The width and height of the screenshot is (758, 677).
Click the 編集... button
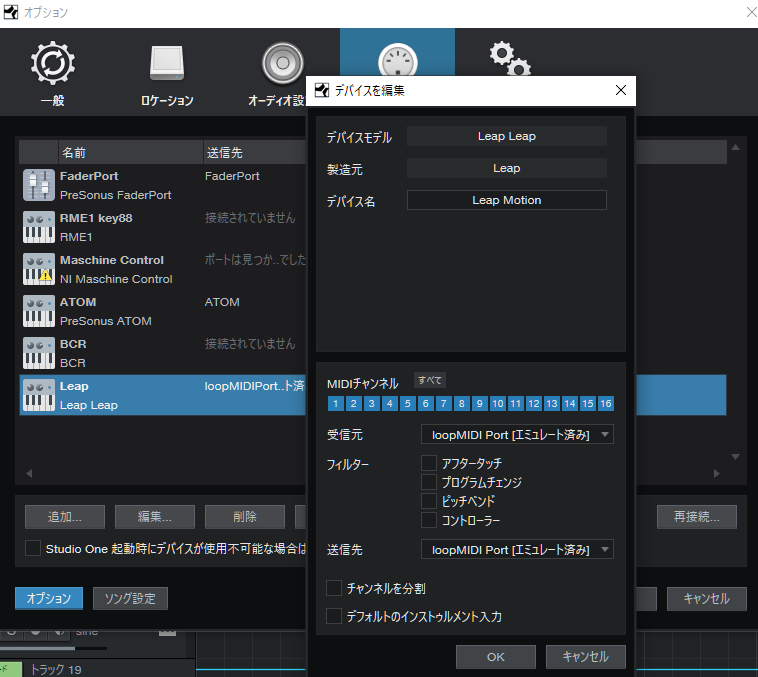click(155, 516)
